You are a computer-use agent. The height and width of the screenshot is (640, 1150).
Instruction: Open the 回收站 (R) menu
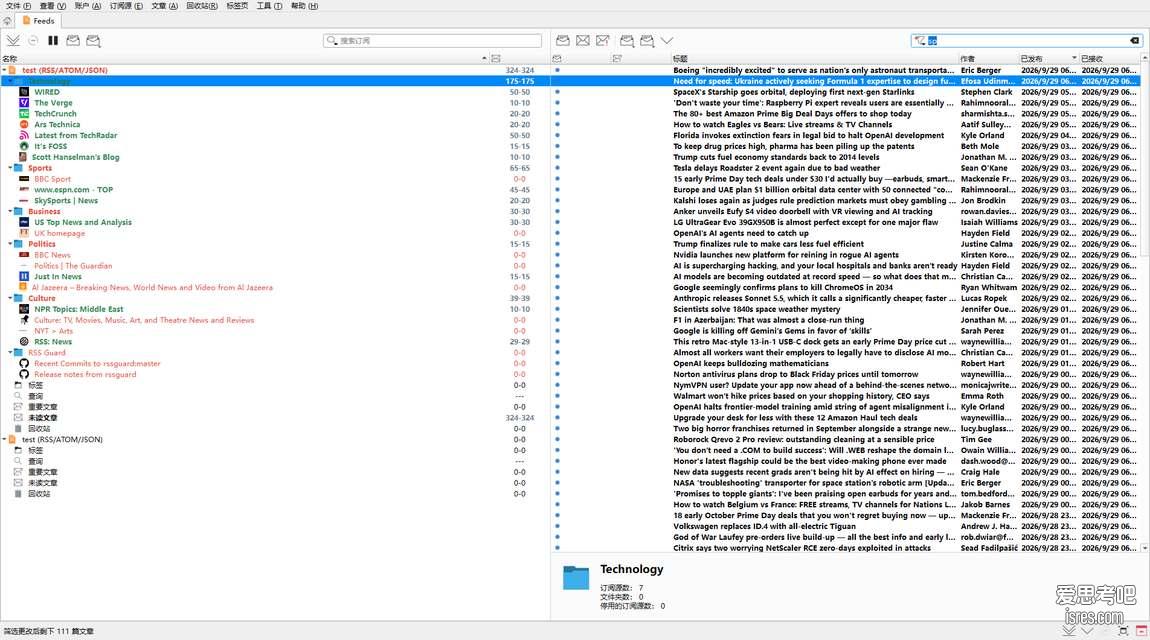[202, 6]
